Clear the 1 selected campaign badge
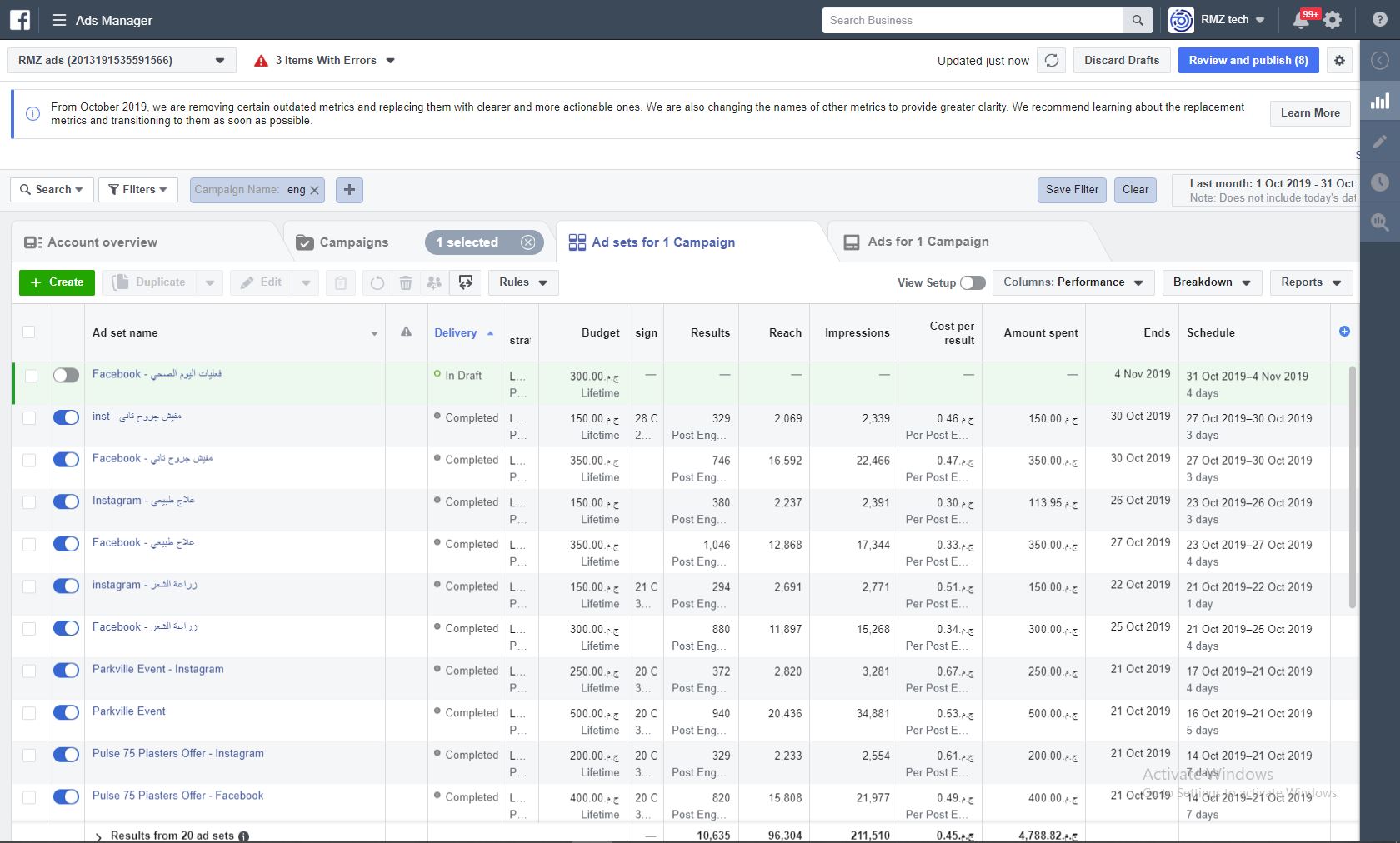The height and width of the screenshot is (843, 1400). click(527, 242)
